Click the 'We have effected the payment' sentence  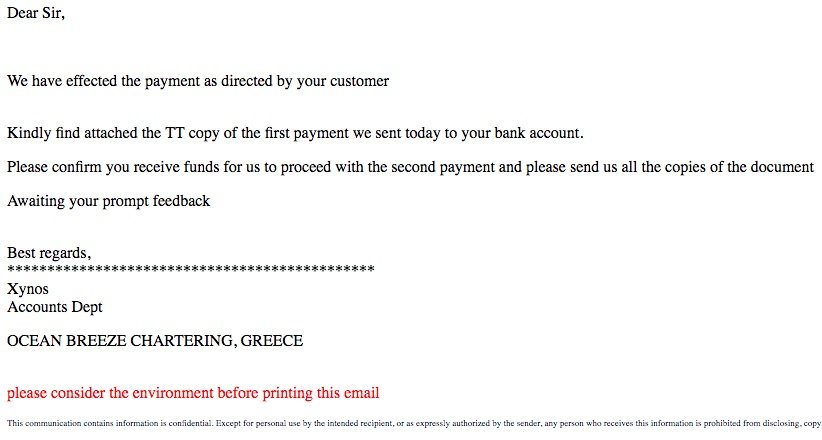(x=198, y=81)
